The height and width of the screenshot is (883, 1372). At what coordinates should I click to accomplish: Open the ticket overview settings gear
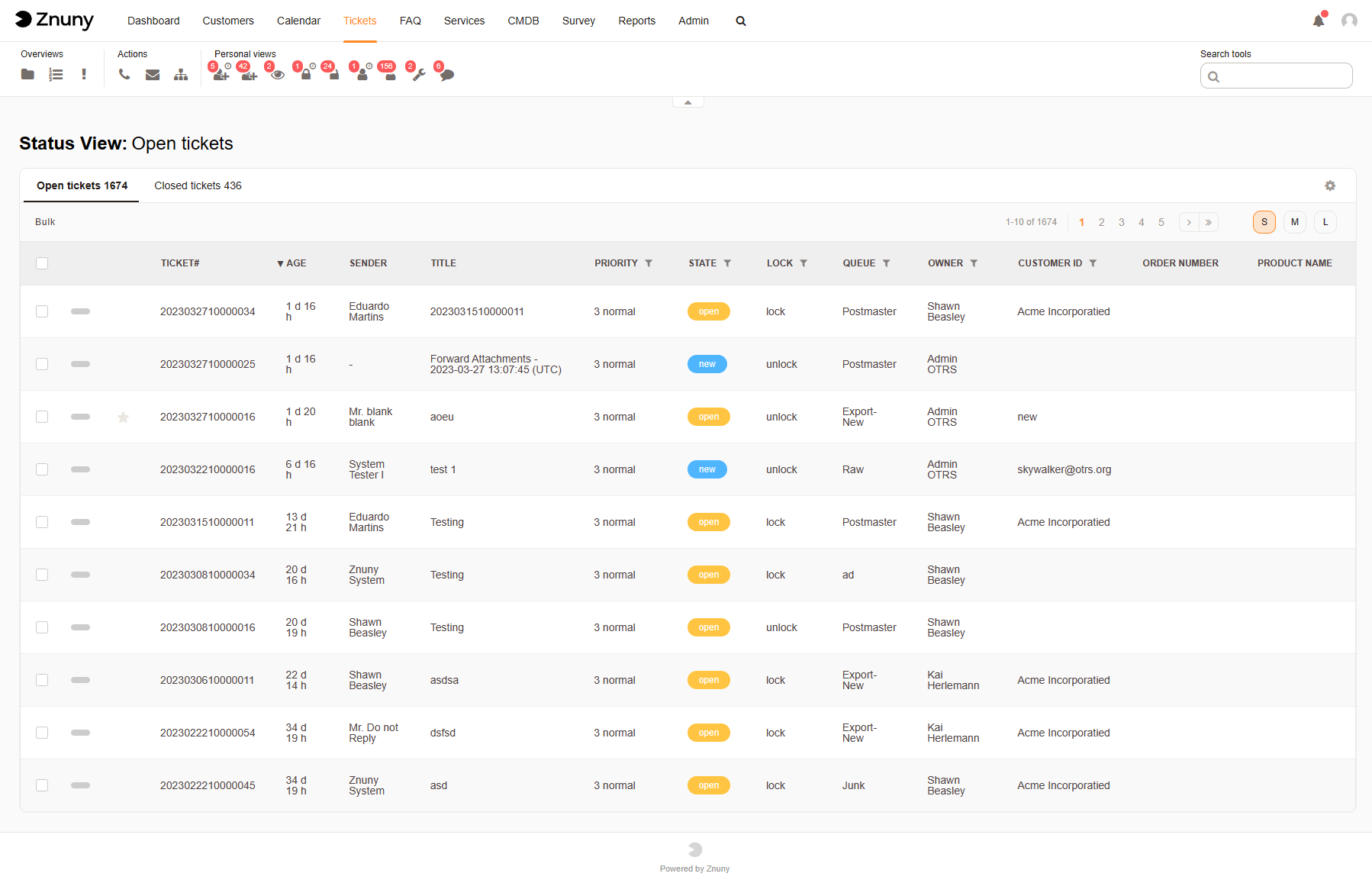point(1330,185)
